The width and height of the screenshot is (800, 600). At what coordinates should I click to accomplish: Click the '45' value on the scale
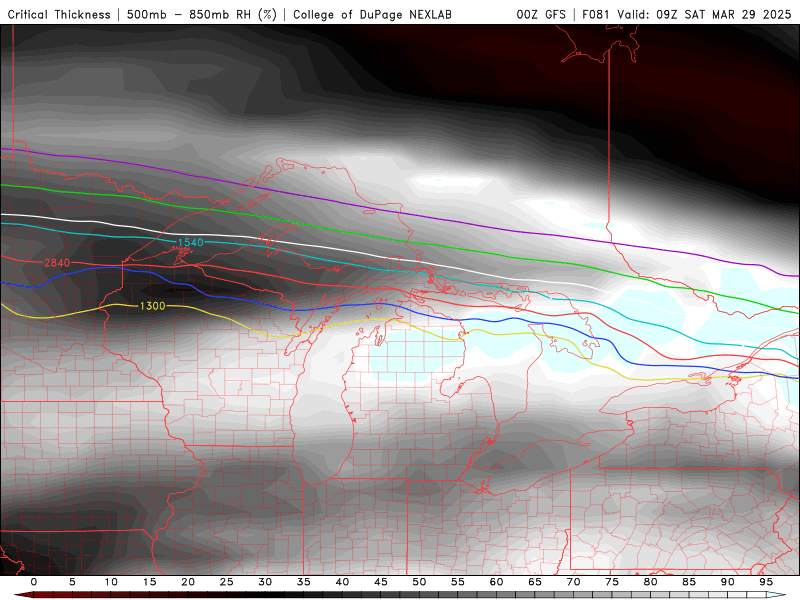coord(381,582)
